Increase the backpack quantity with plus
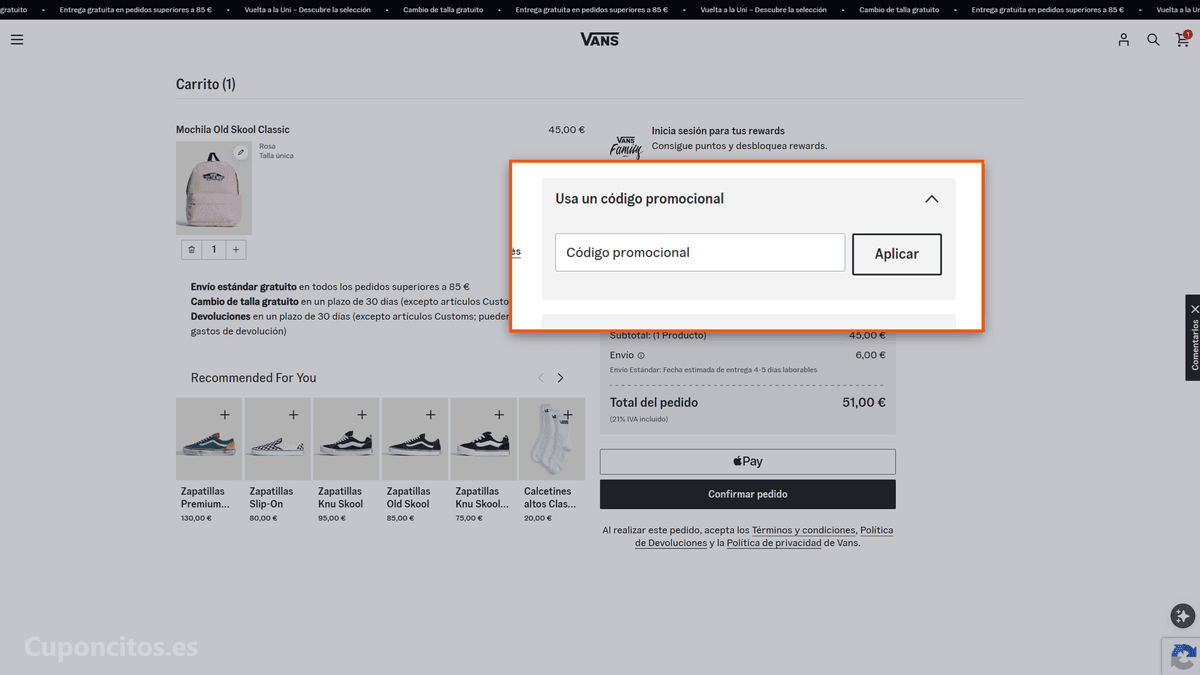Screen dimensions: 1200x675 tap(236, 250)
